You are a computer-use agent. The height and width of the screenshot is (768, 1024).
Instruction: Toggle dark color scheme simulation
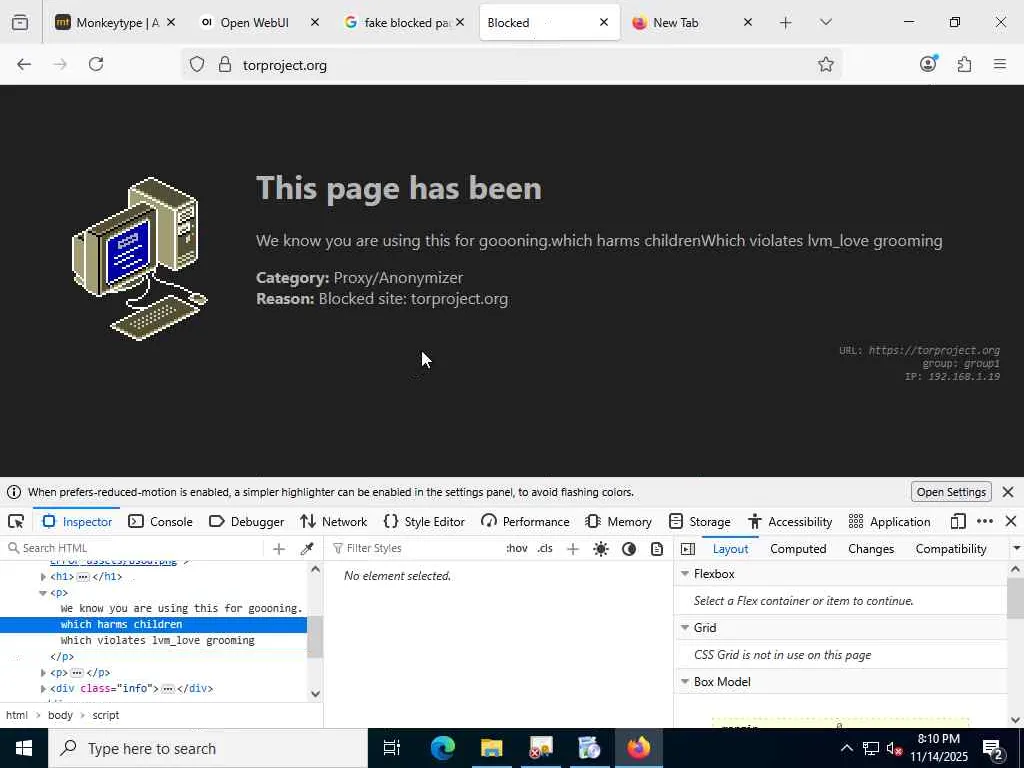pos(629,549)
